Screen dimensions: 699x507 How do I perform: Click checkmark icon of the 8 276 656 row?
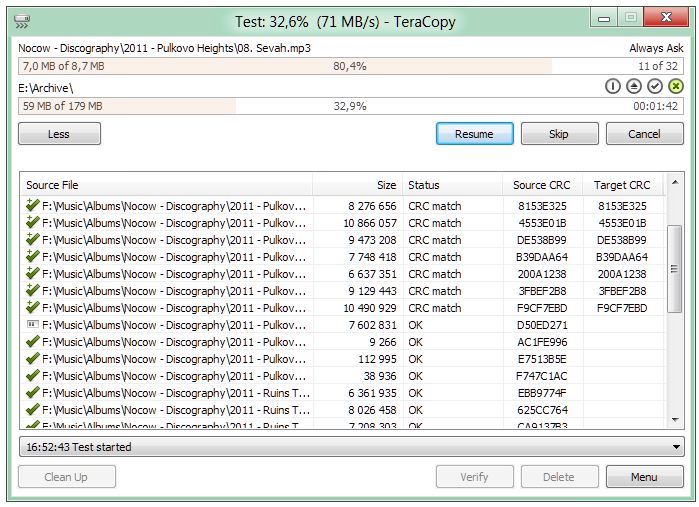[33, 205]
